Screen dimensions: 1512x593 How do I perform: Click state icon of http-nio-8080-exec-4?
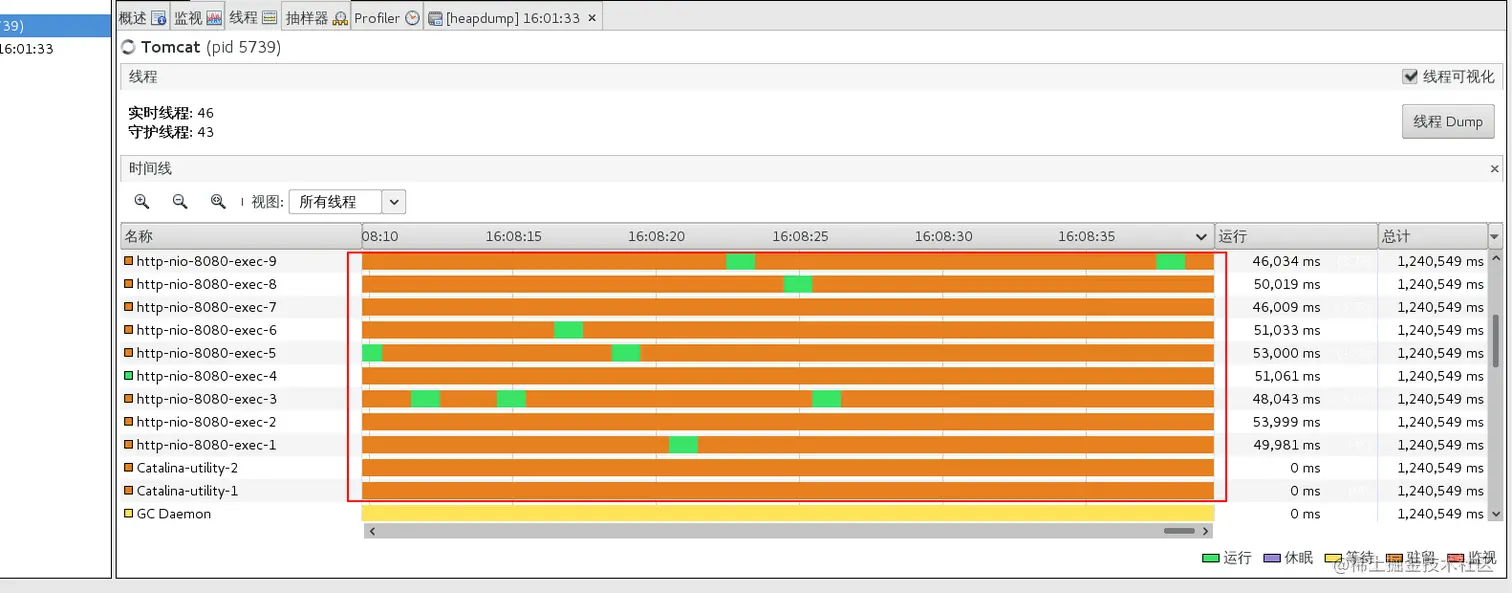coord(128,376)
